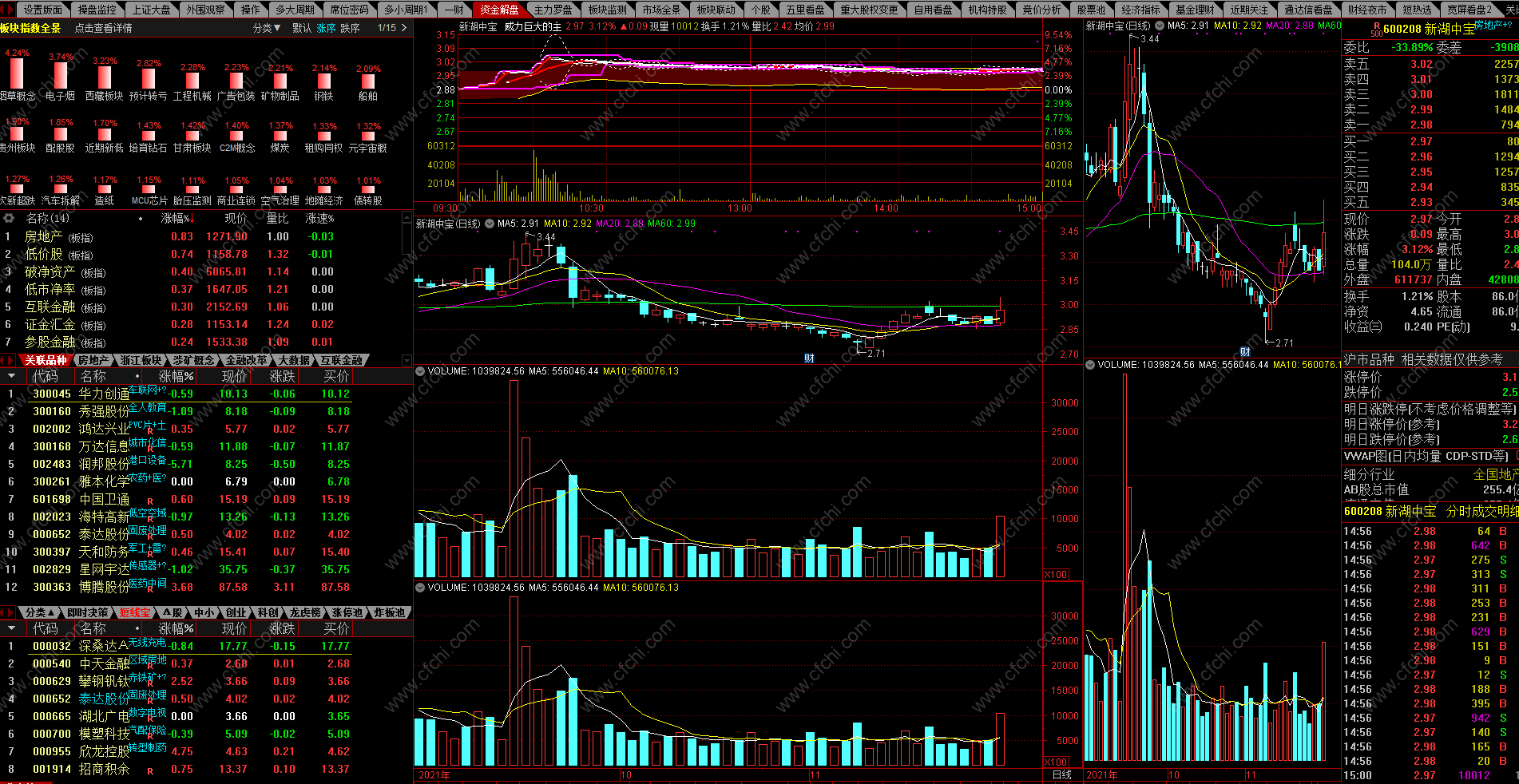Viewport: 1519px width, 784px height.
Task: Select the 涉矿概念 tab
Action: [193, 361]
